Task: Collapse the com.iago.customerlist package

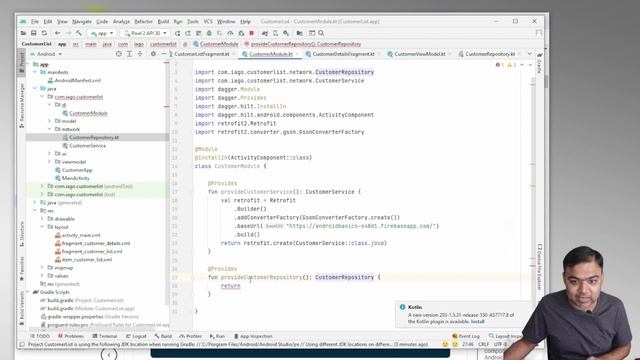Action: tap(42, 97)
